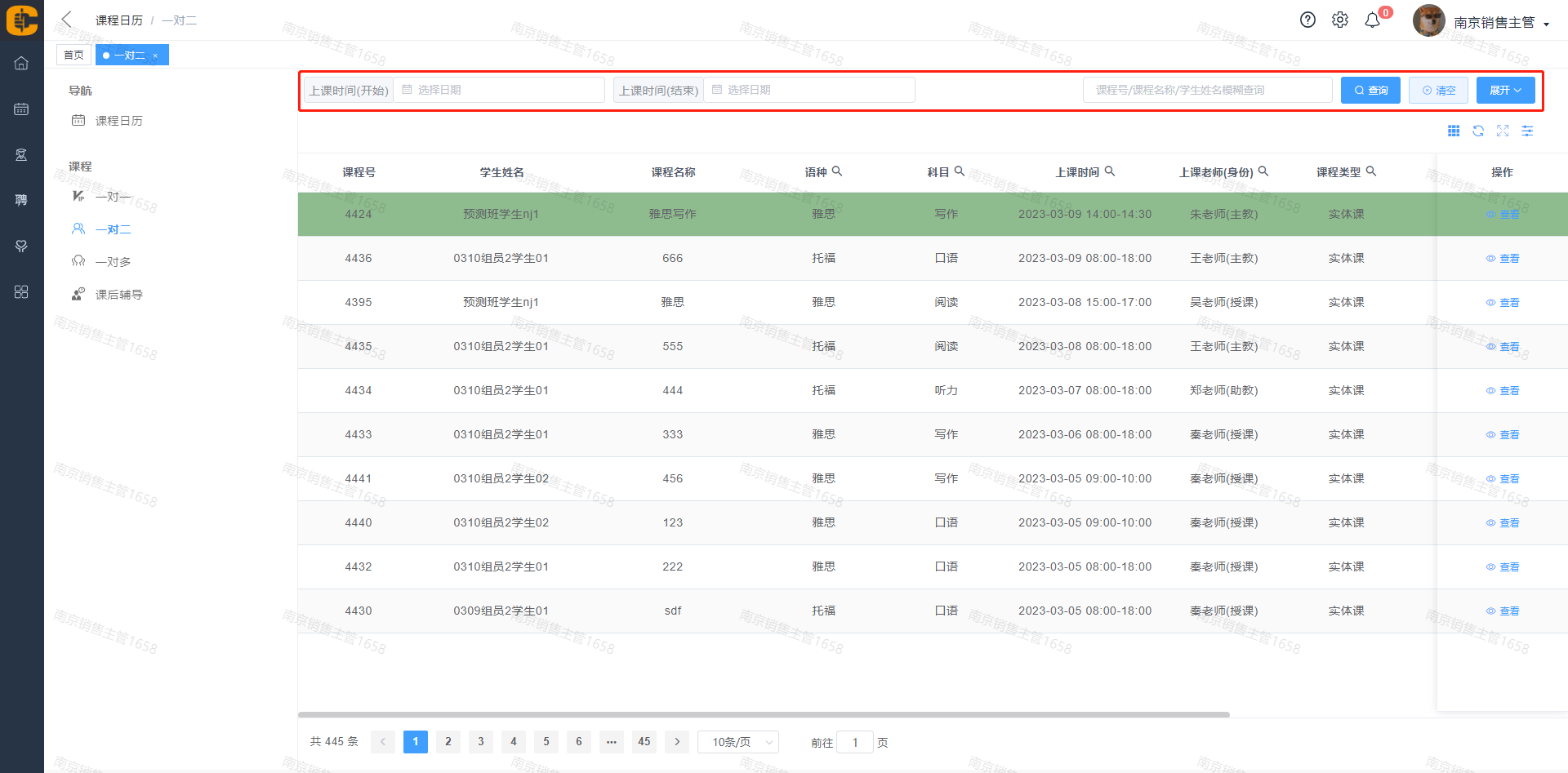Open the notification bell
Image resolution: width=1568 pixels, height=773 pixels.
click(x=1373, y=20)
